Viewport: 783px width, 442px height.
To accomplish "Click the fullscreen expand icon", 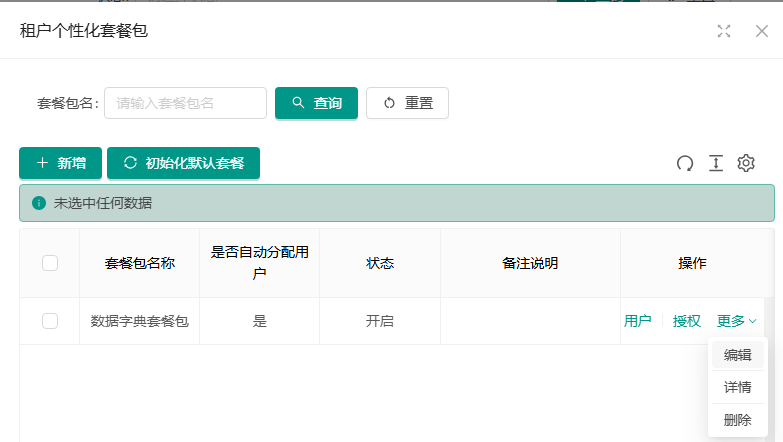I will 724,31.
